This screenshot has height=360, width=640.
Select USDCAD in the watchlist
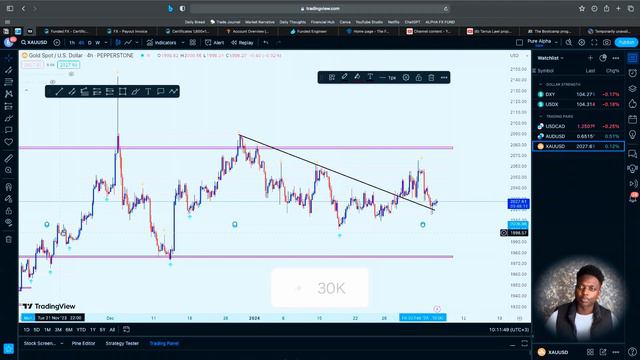(578, 126)
